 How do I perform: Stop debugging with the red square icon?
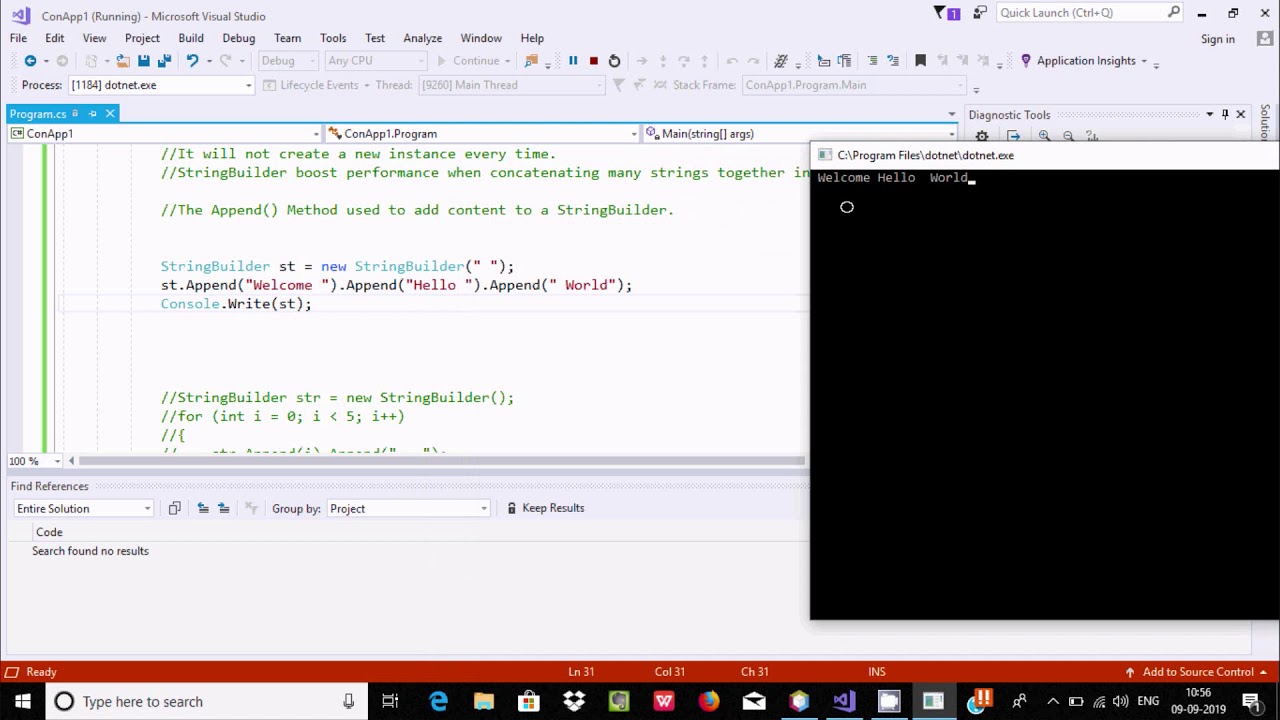(593, 61)
